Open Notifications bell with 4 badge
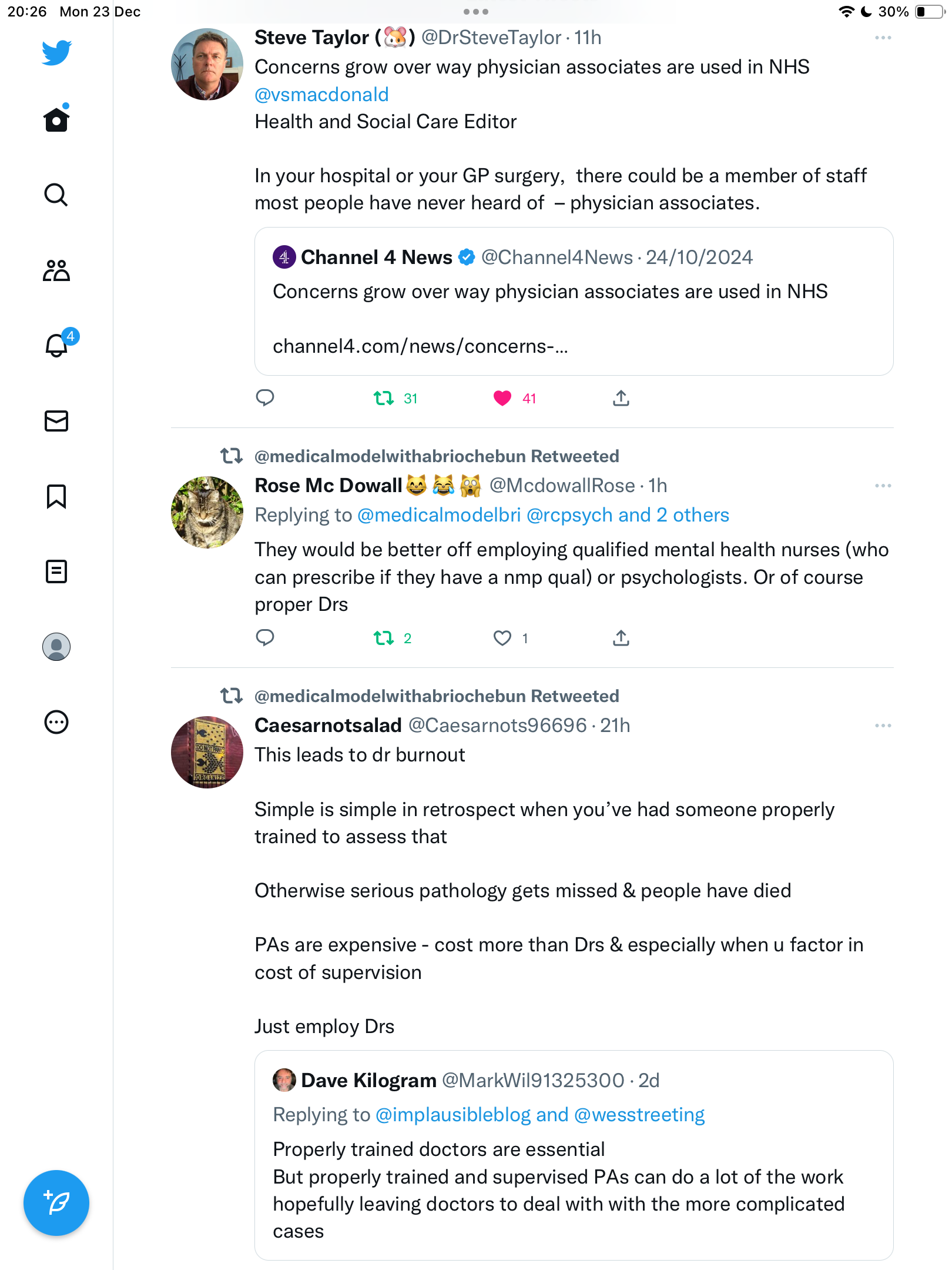The width and height of the screenshot is (952, 1270). click(59, 344)
